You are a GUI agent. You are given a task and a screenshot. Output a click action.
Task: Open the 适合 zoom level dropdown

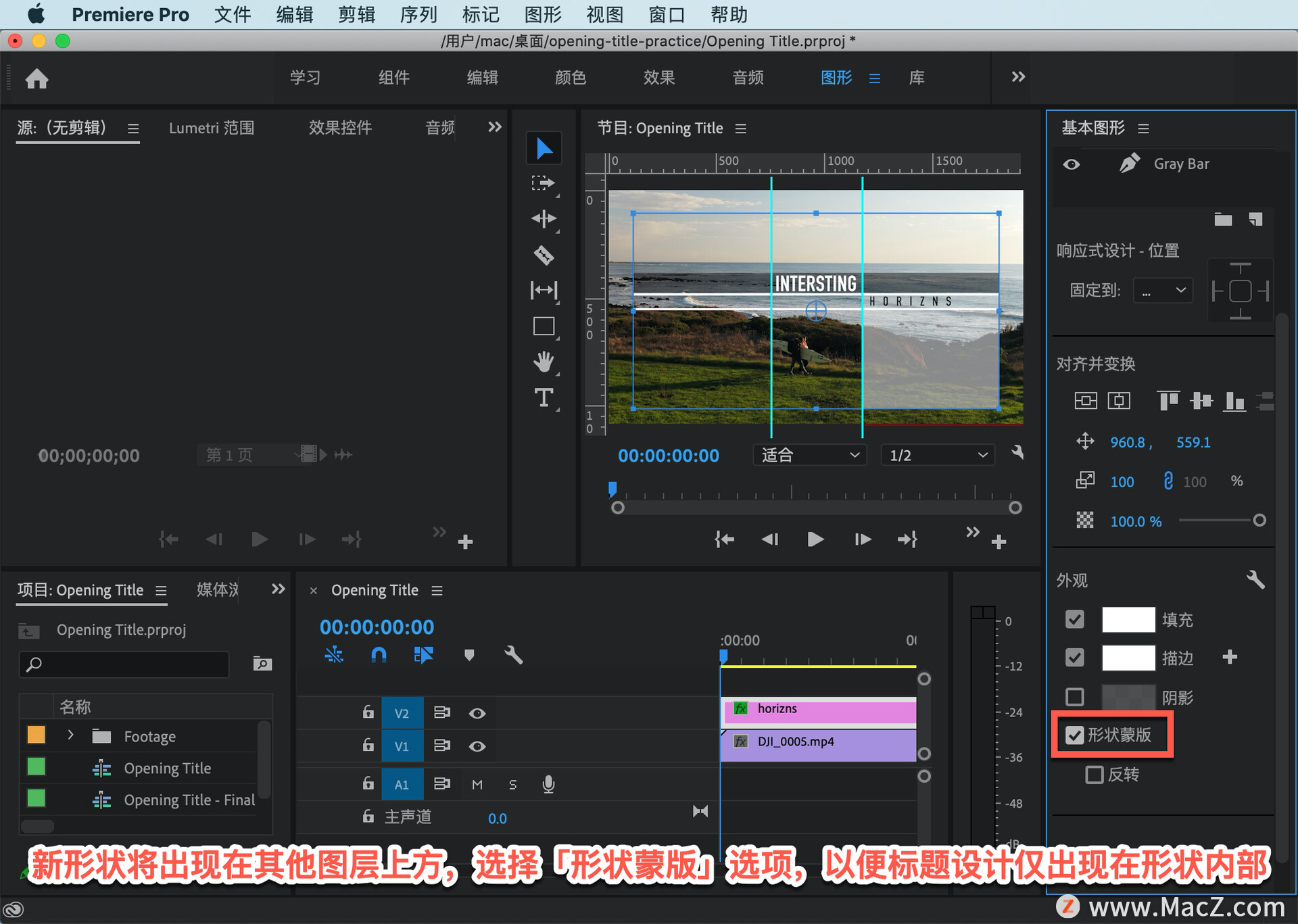click(x=809, y=455)
